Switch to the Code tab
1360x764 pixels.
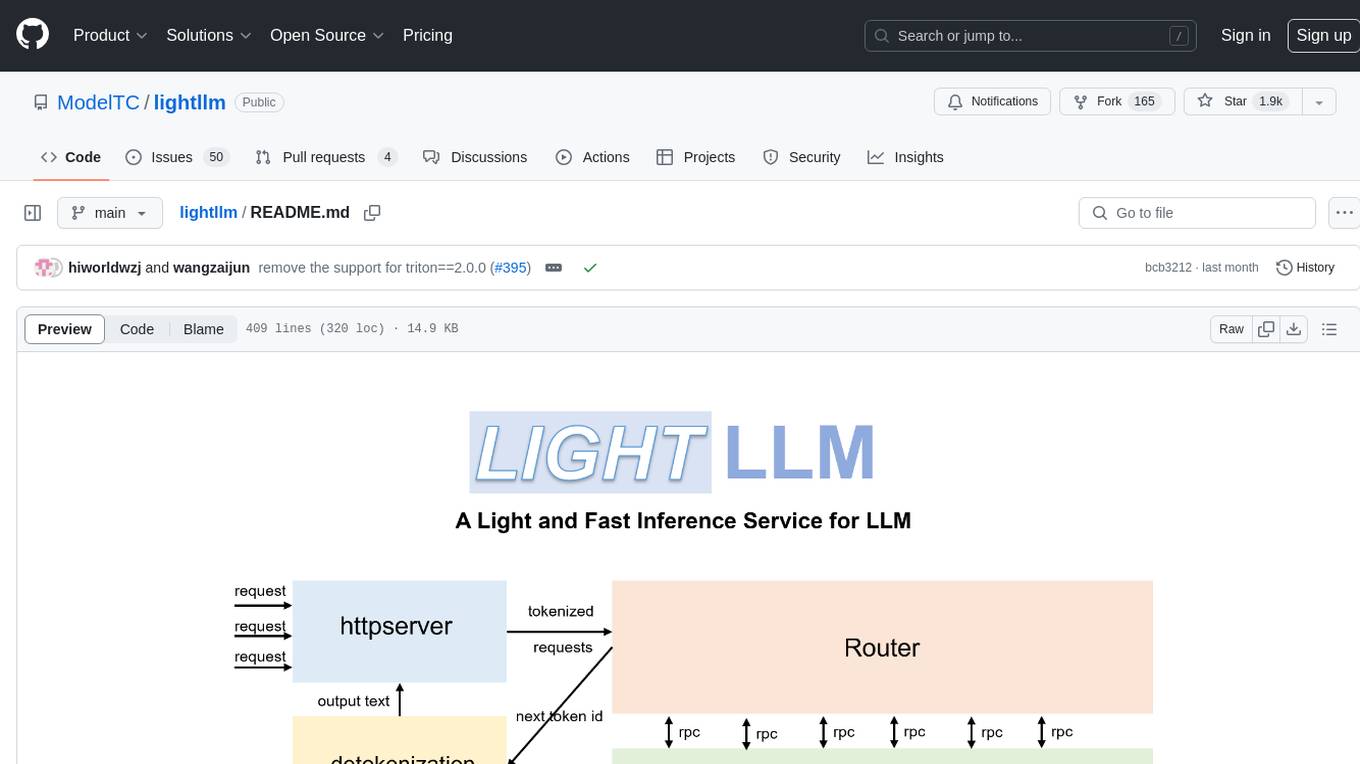pos(70,157)
